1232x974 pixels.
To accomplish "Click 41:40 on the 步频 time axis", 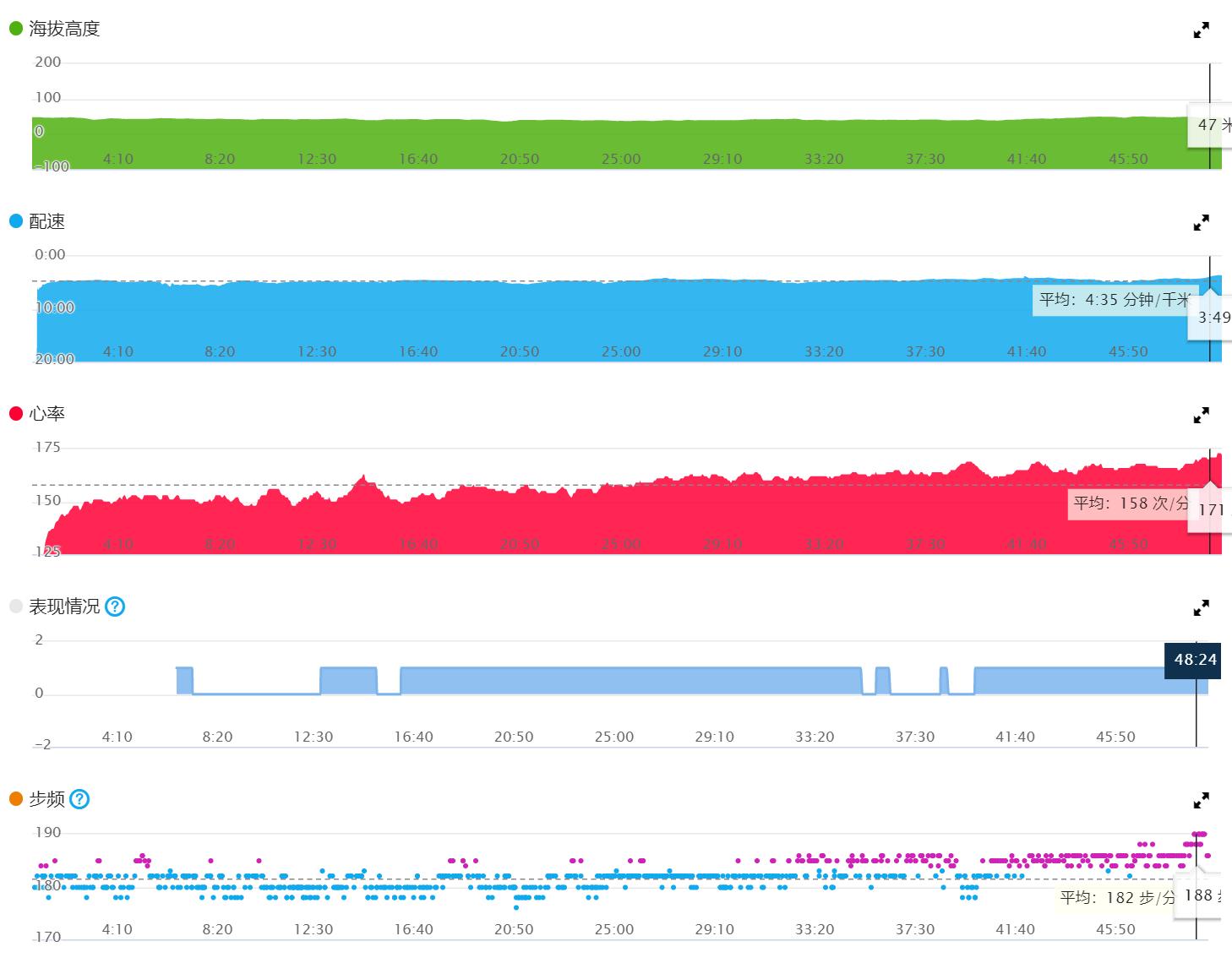I will tap(1015, 929).
